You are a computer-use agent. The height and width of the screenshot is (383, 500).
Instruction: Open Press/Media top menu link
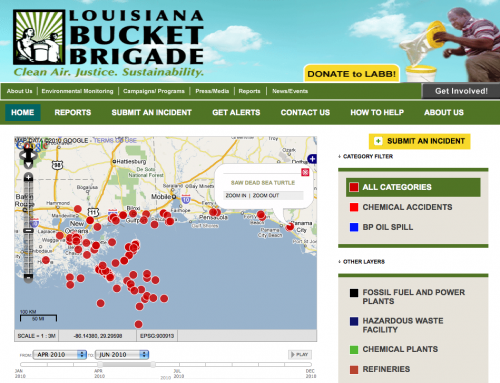tap(212, 91)
